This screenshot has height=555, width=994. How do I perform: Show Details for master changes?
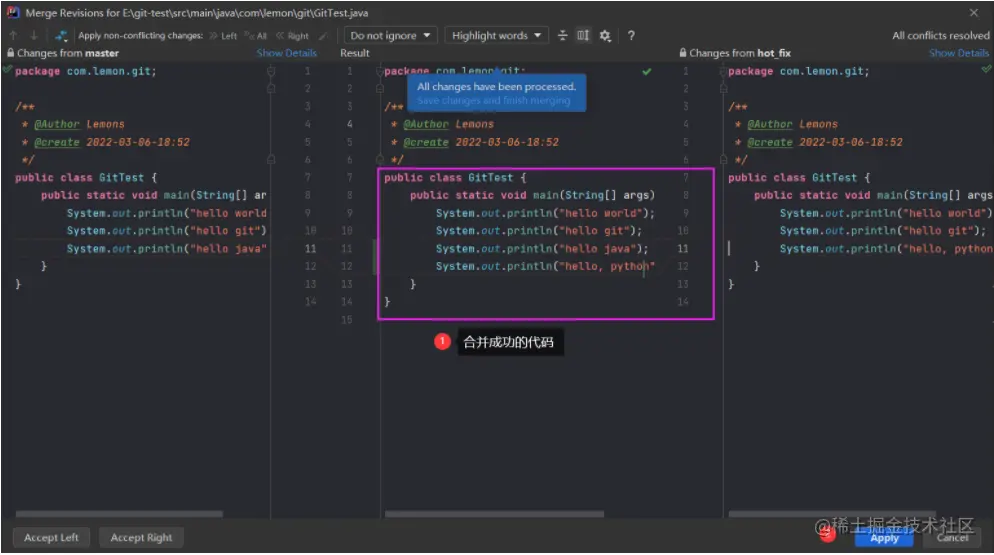coord(287,53)
